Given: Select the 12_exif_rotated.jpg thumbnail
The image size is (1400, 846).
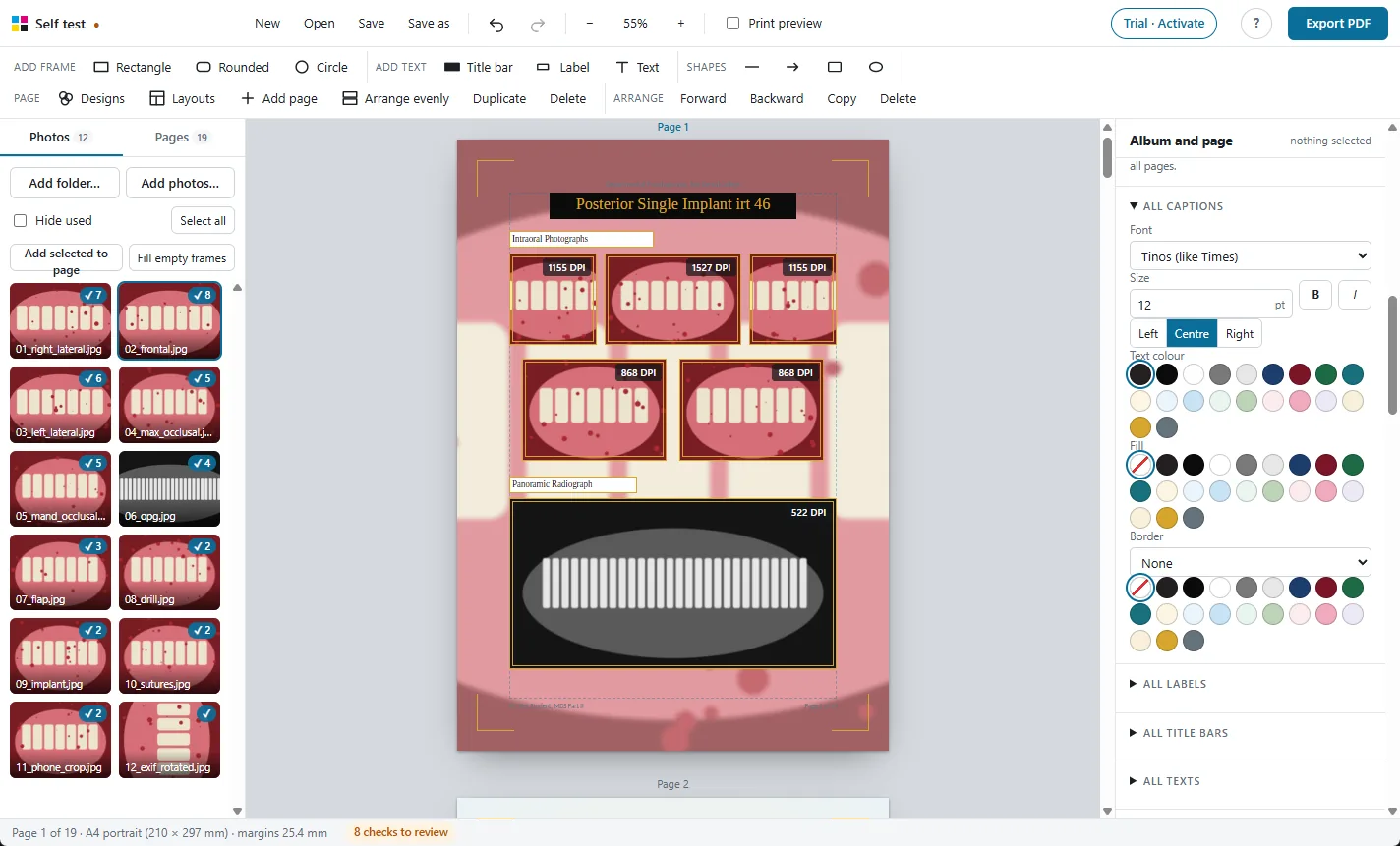Looking at the screenshot, I should pos(169,739).
